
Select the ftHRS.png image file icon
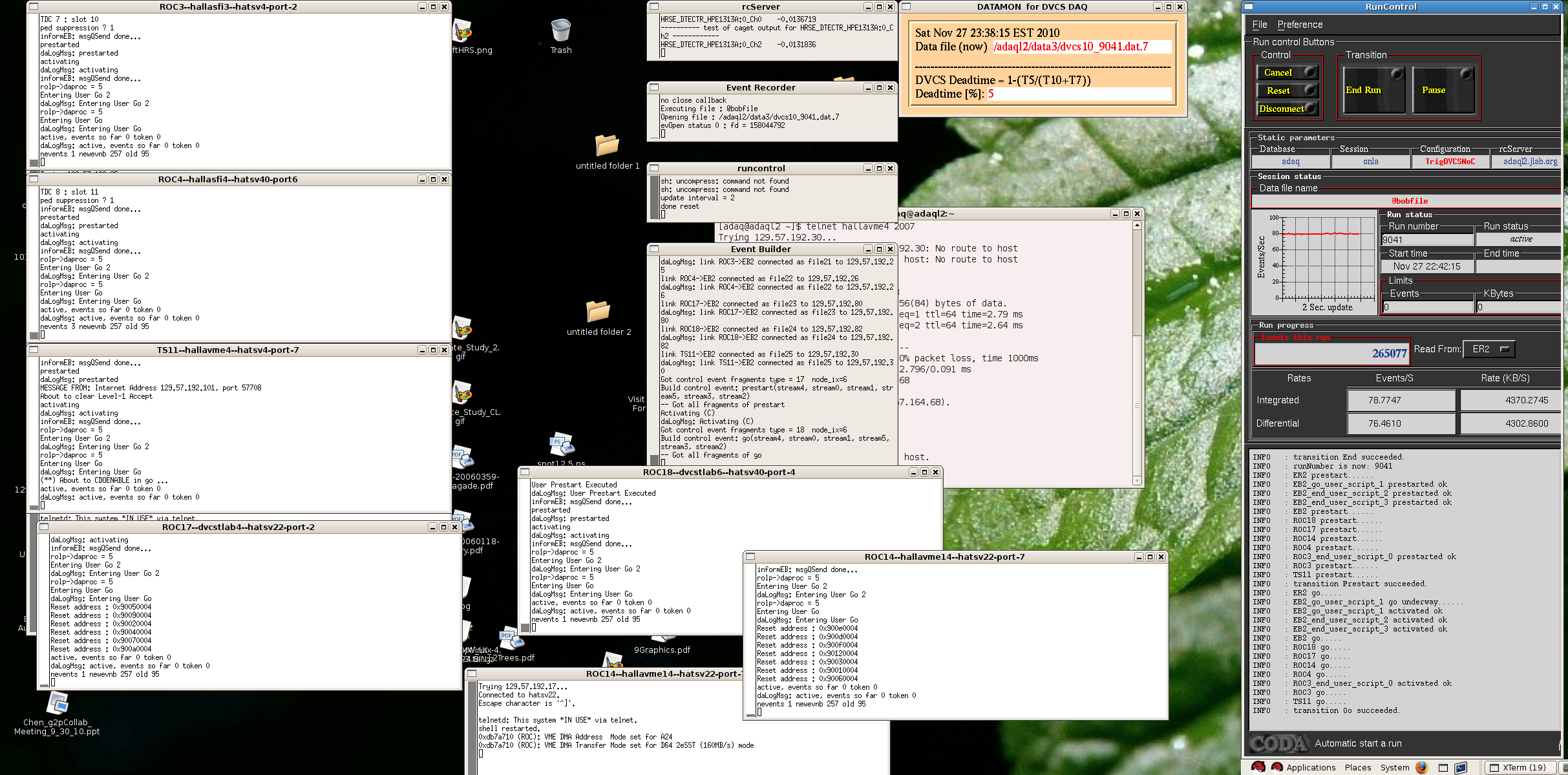point(463,31)
